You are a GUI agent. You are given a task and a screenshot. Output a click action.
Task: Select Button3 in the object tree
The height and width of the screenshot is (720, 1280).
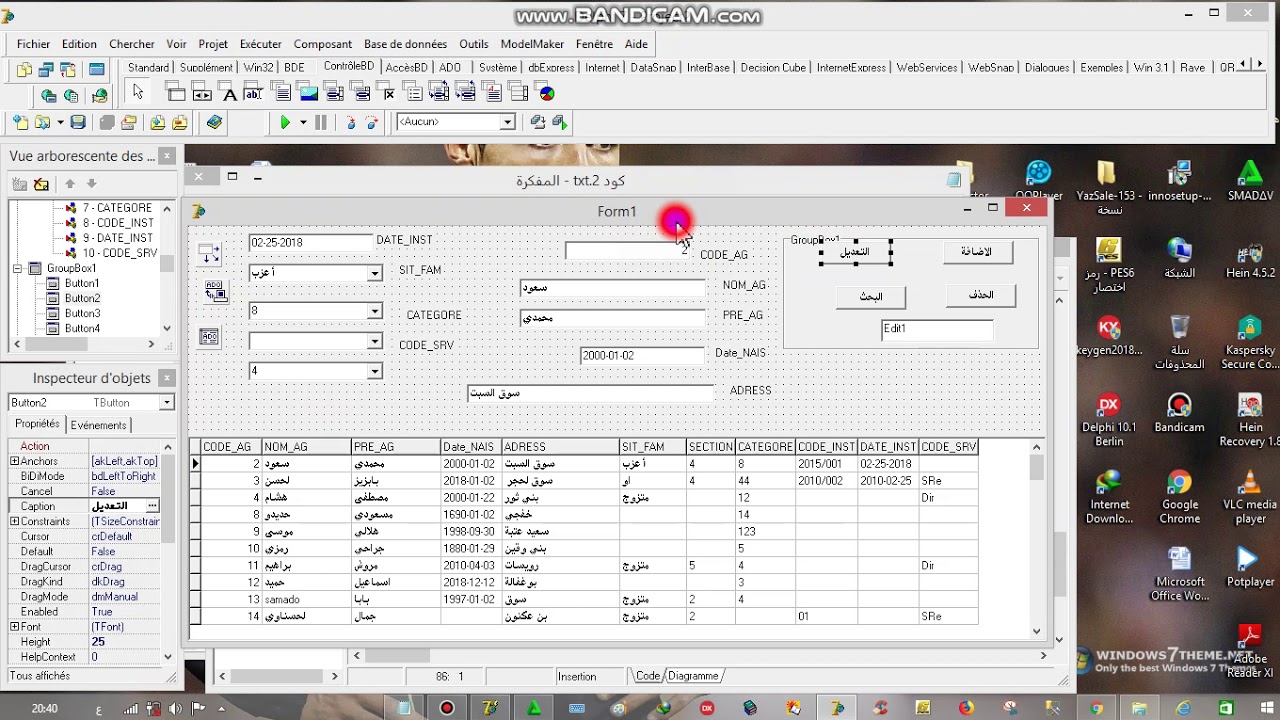(82, 313)
